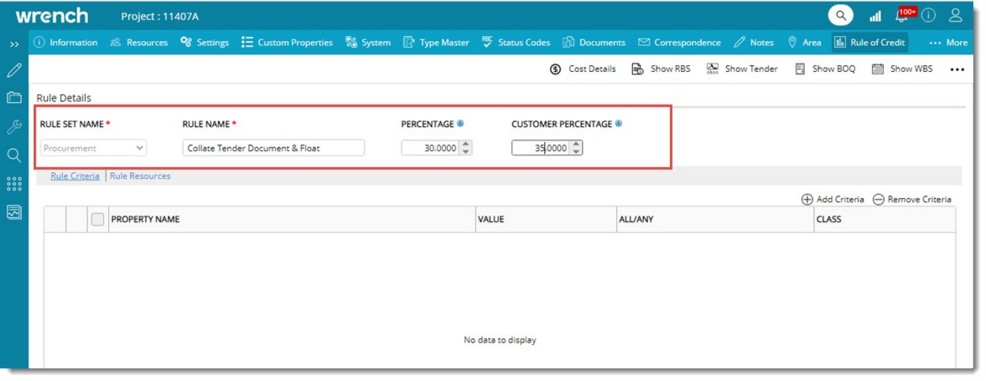
Task: Click the Add Criteria button
Action: tap(833, 199)
